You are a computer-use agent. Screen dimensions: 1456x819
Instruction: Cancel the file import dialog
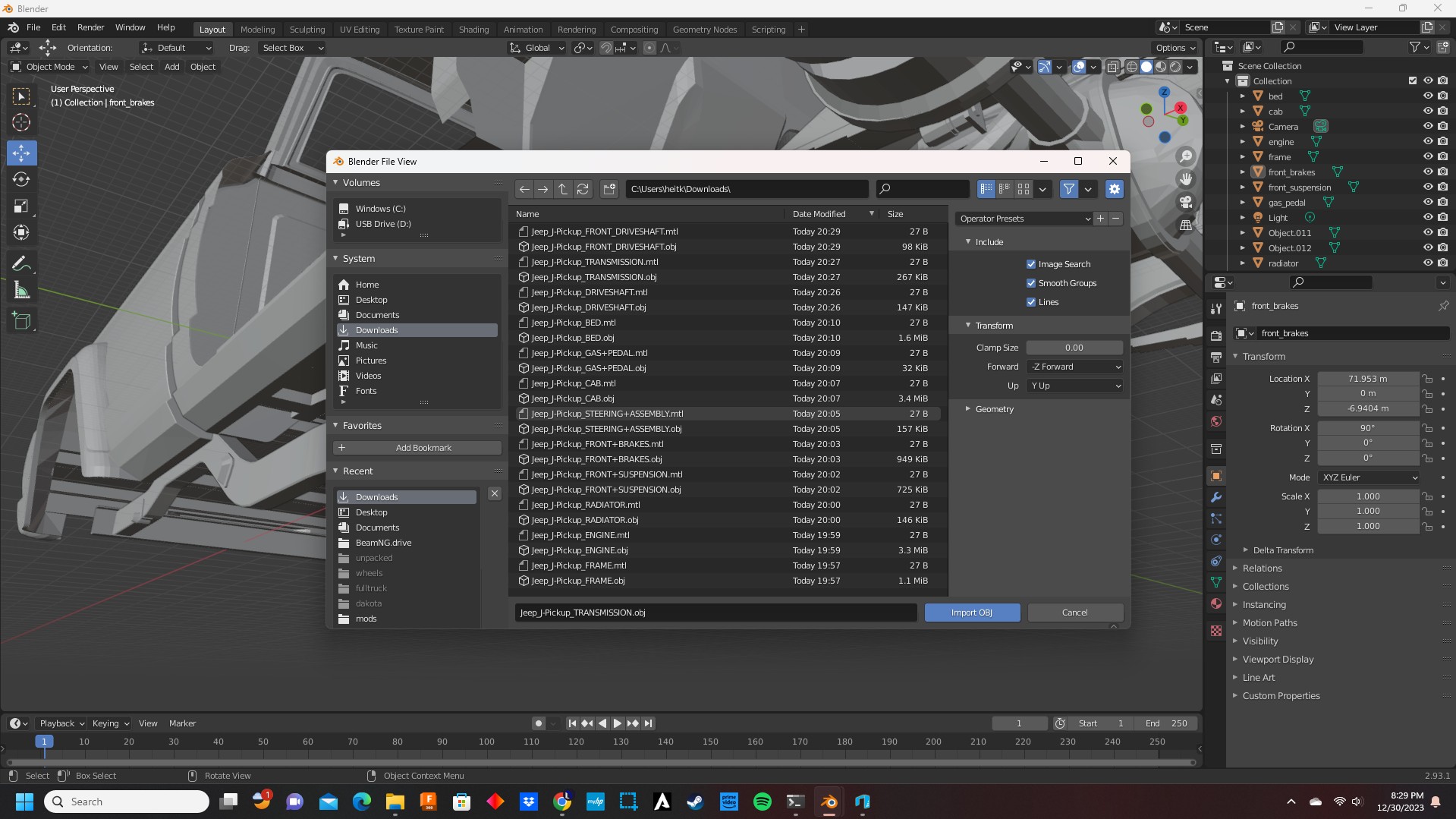pos(1075,613)
